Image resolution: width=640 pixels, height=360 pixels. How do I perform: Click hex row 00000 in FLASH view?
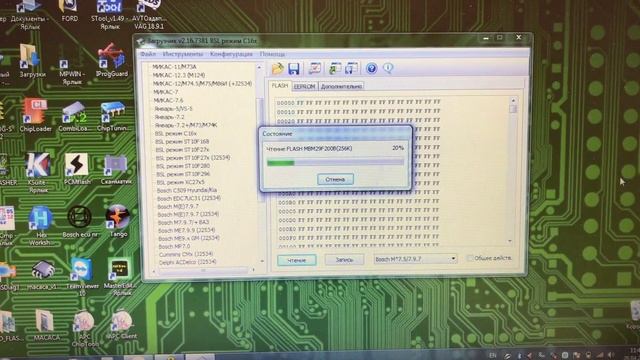point(358,102)
